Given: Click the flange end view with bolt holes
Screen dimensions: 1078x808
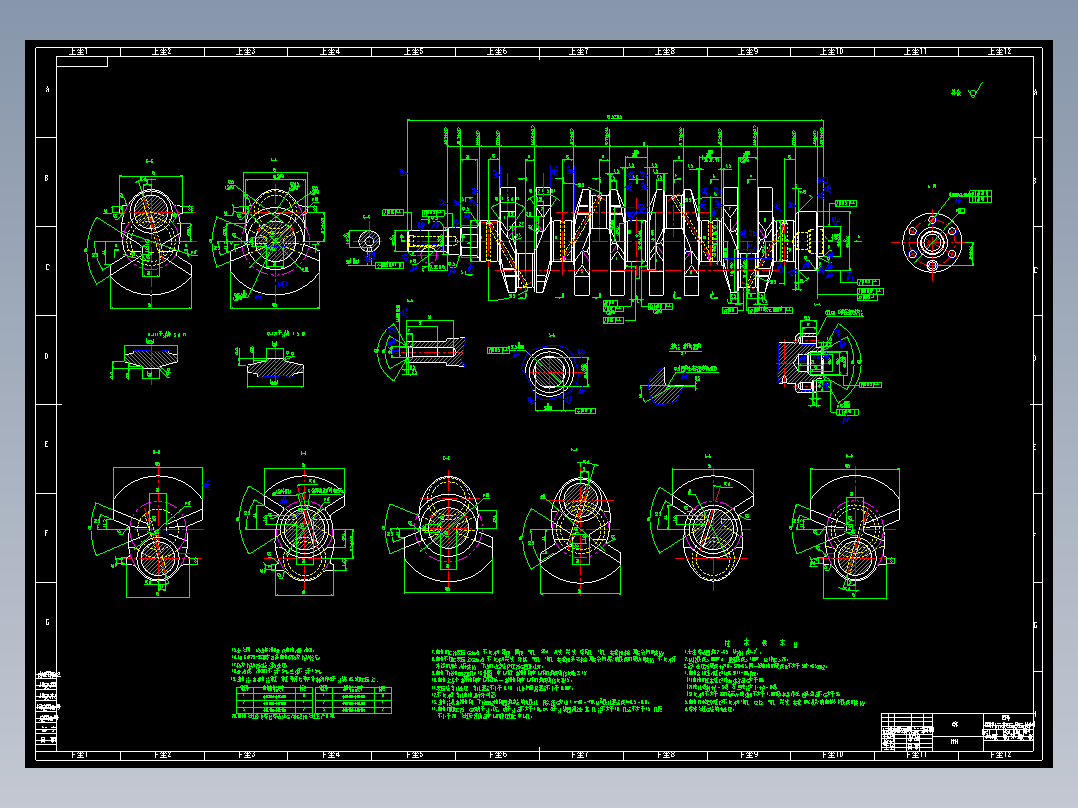Looking at the screenshot, I should point(932,242).
